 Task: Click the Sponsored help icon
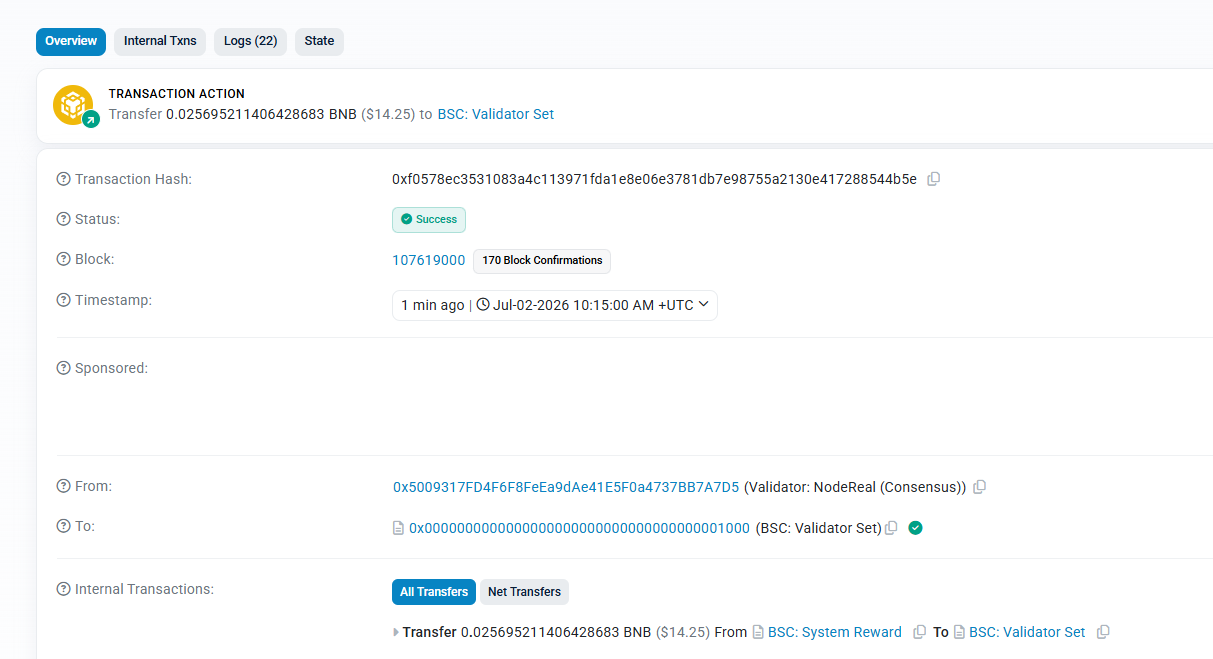(x=64, y=368)
